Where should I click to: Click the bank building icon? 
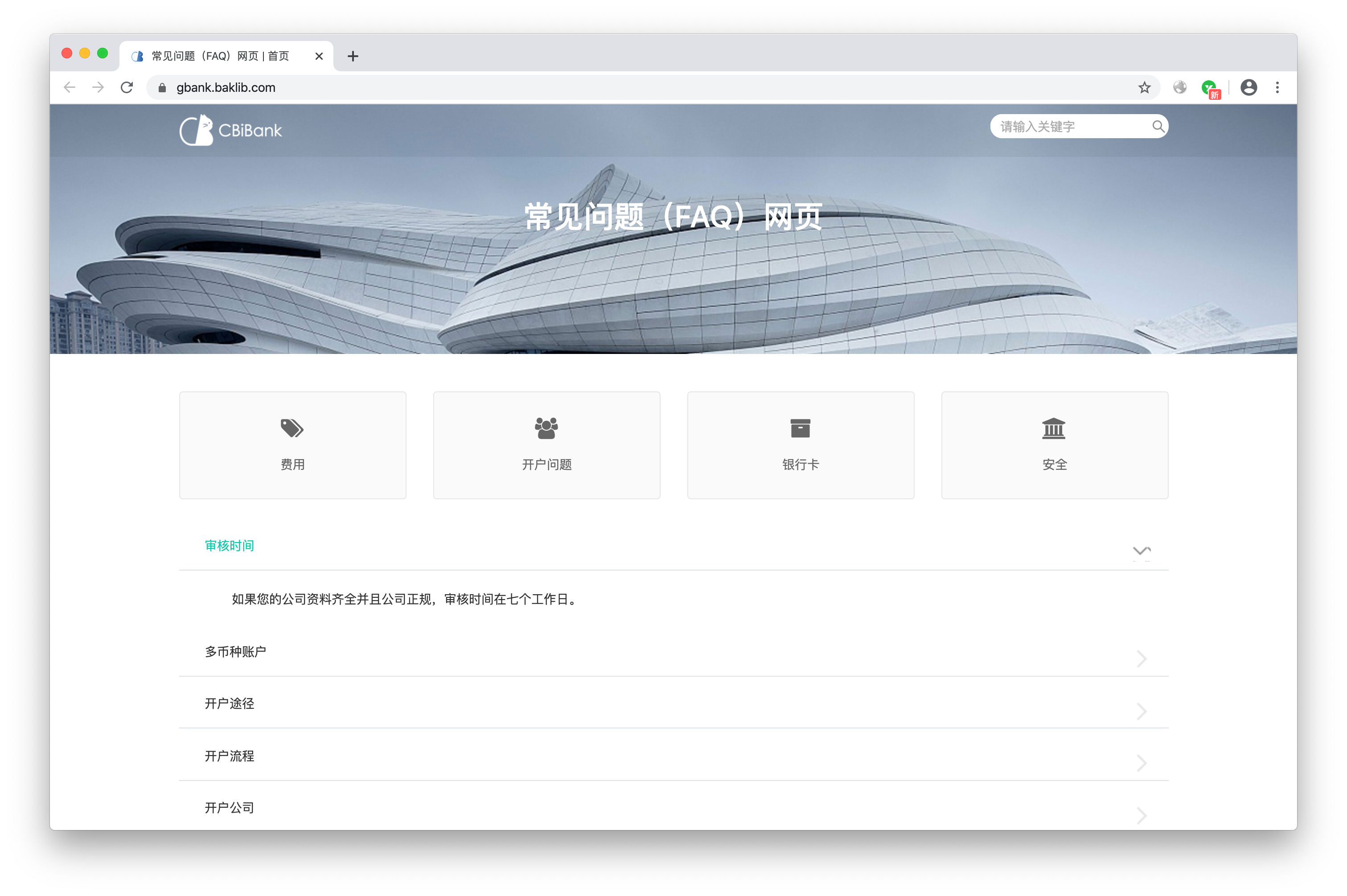(x=1053, y=428)
